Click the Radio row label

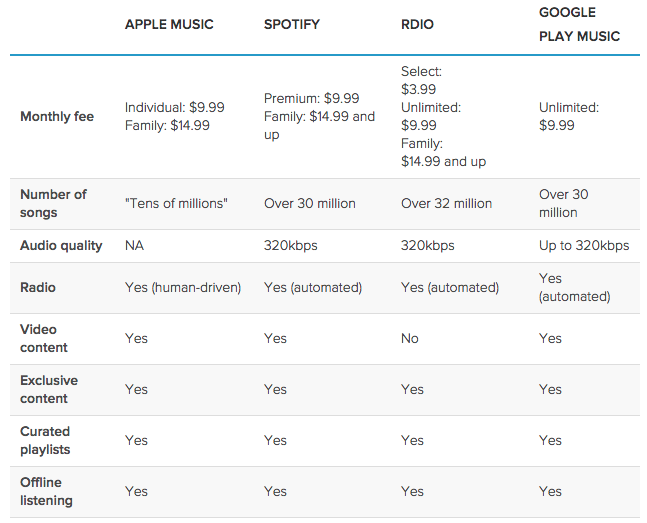[38, 287]
